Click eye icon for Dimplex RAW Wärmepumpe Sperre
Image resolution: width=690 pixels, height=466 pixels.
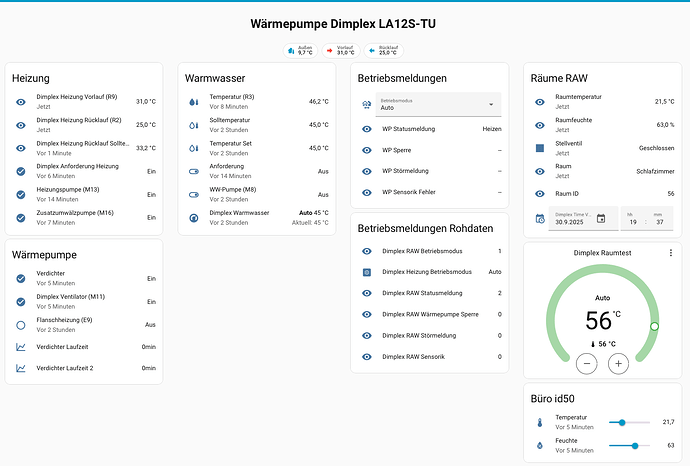click(x=367, y=315)
